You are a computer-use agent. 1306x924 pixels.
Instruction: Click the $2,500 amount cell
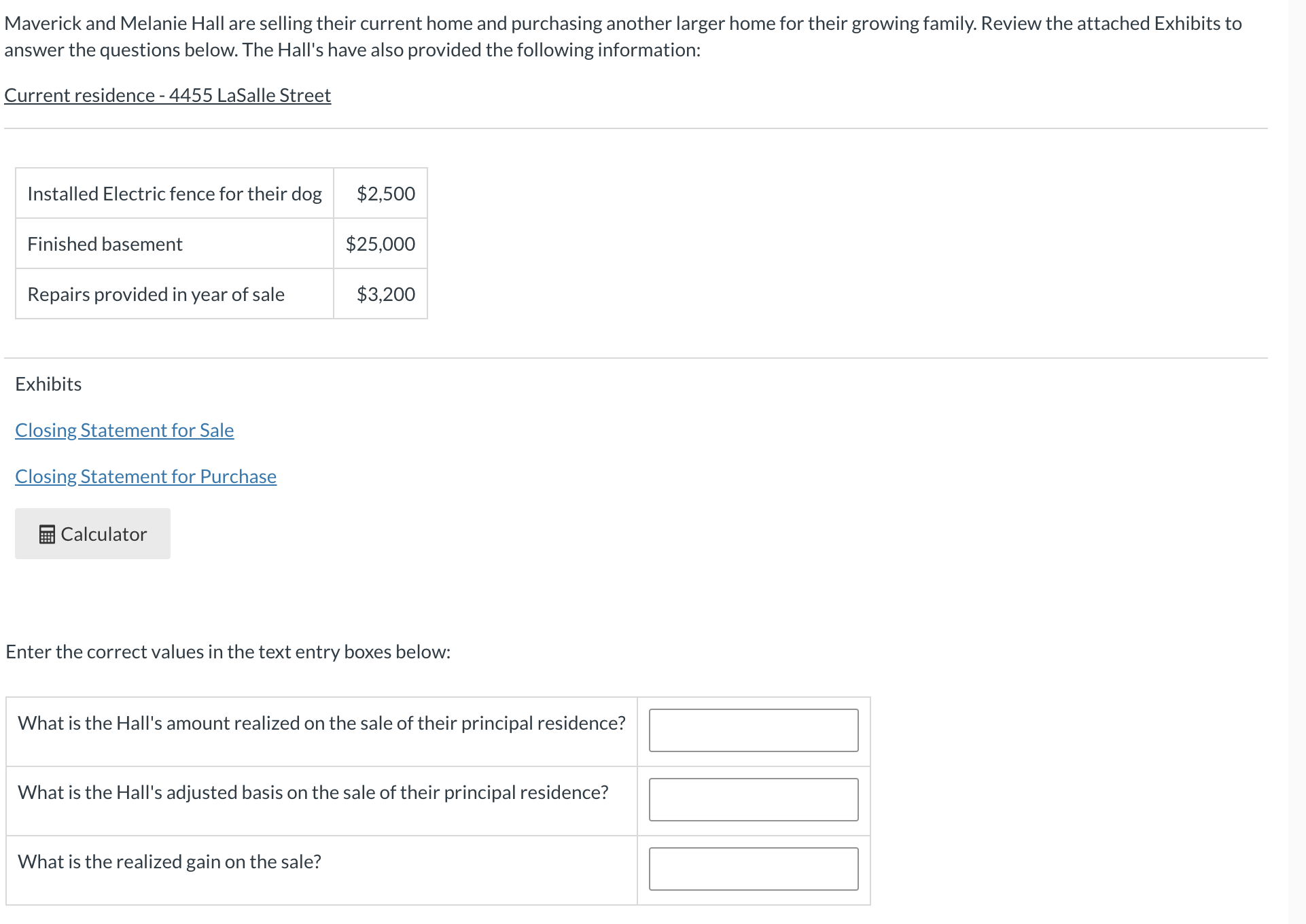[381, 194]
